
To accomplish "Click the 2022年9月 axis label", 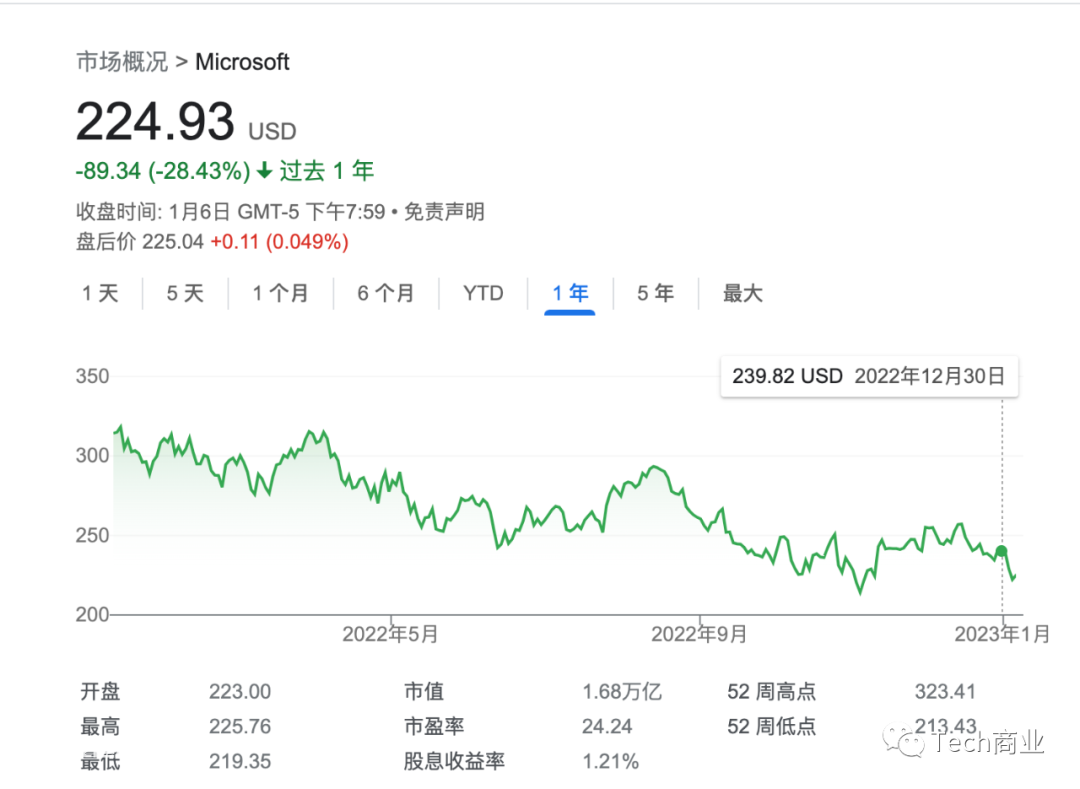I will coord(699,634).
